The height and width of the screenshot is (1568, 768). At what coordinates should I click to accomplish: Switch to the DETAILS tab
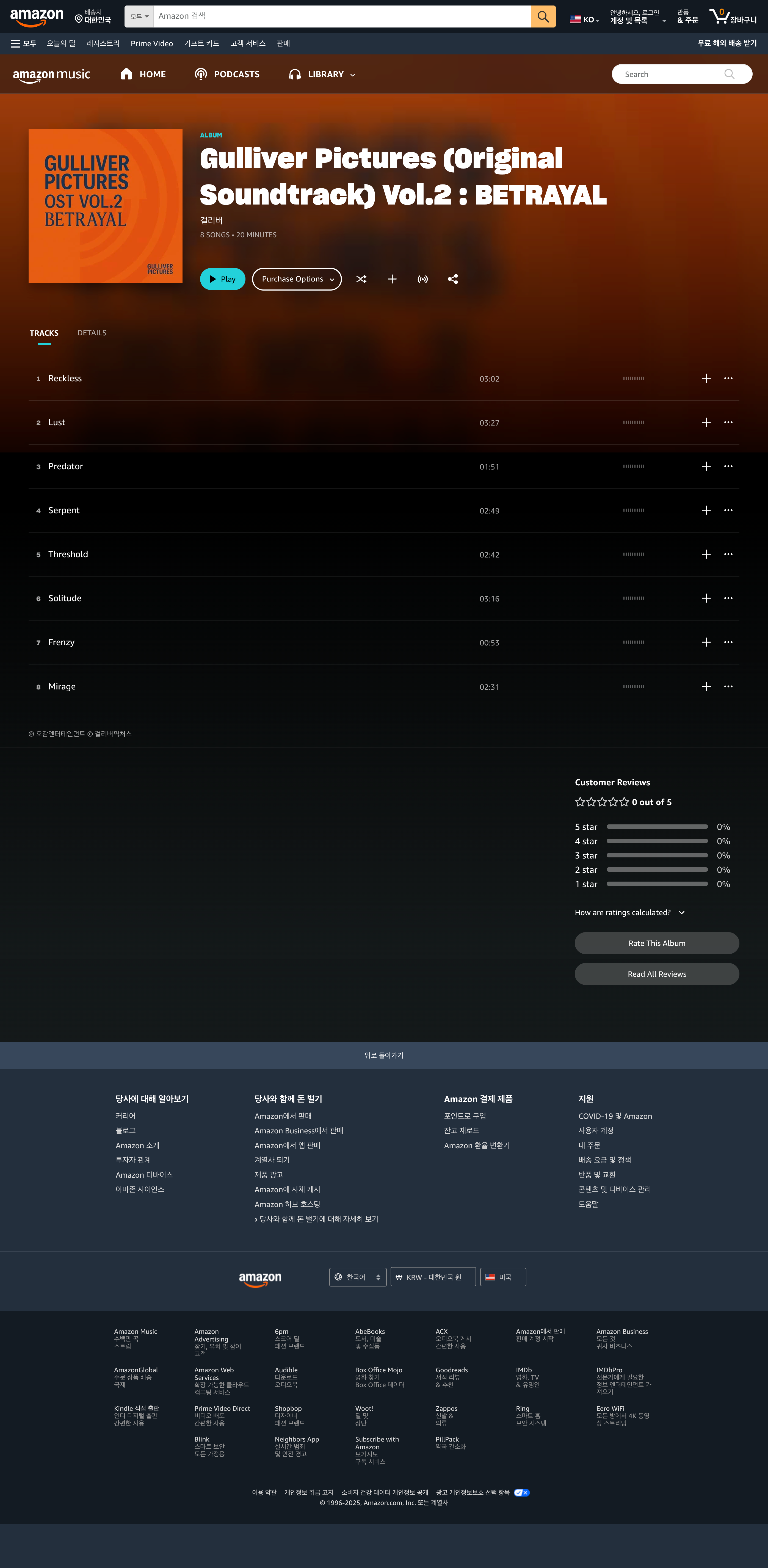[92, 333]
